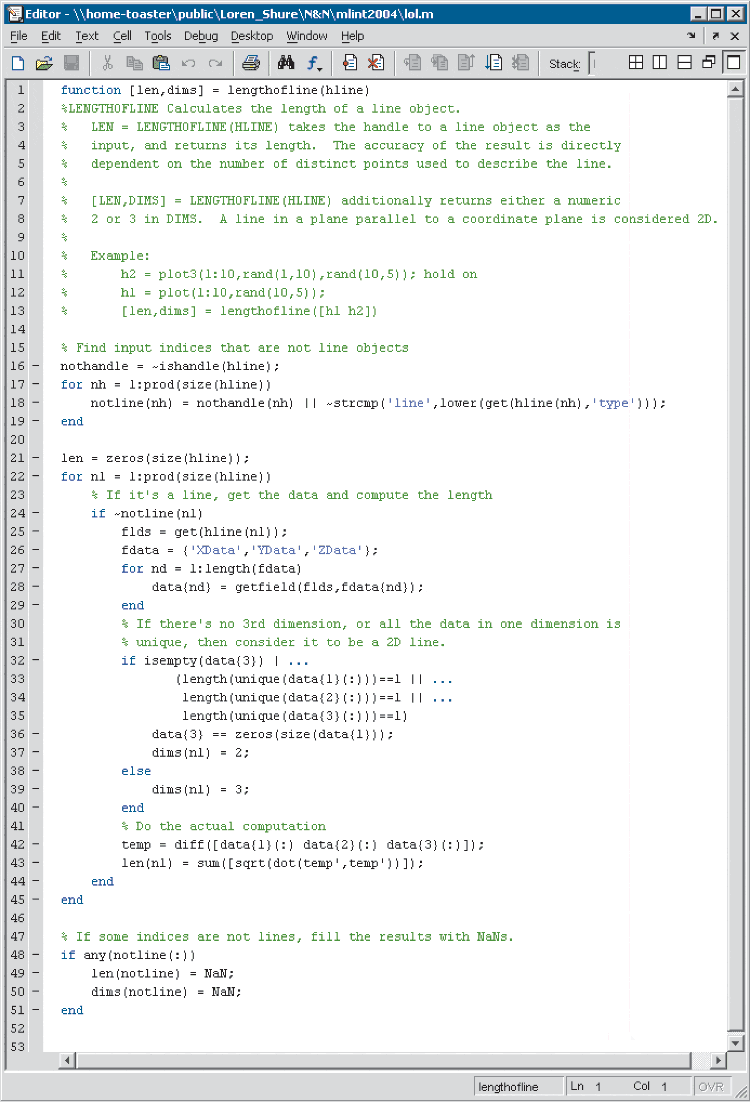
Task: Tile editor windows in grid layout
Action: pyautogui.click(x=636, y=63)
